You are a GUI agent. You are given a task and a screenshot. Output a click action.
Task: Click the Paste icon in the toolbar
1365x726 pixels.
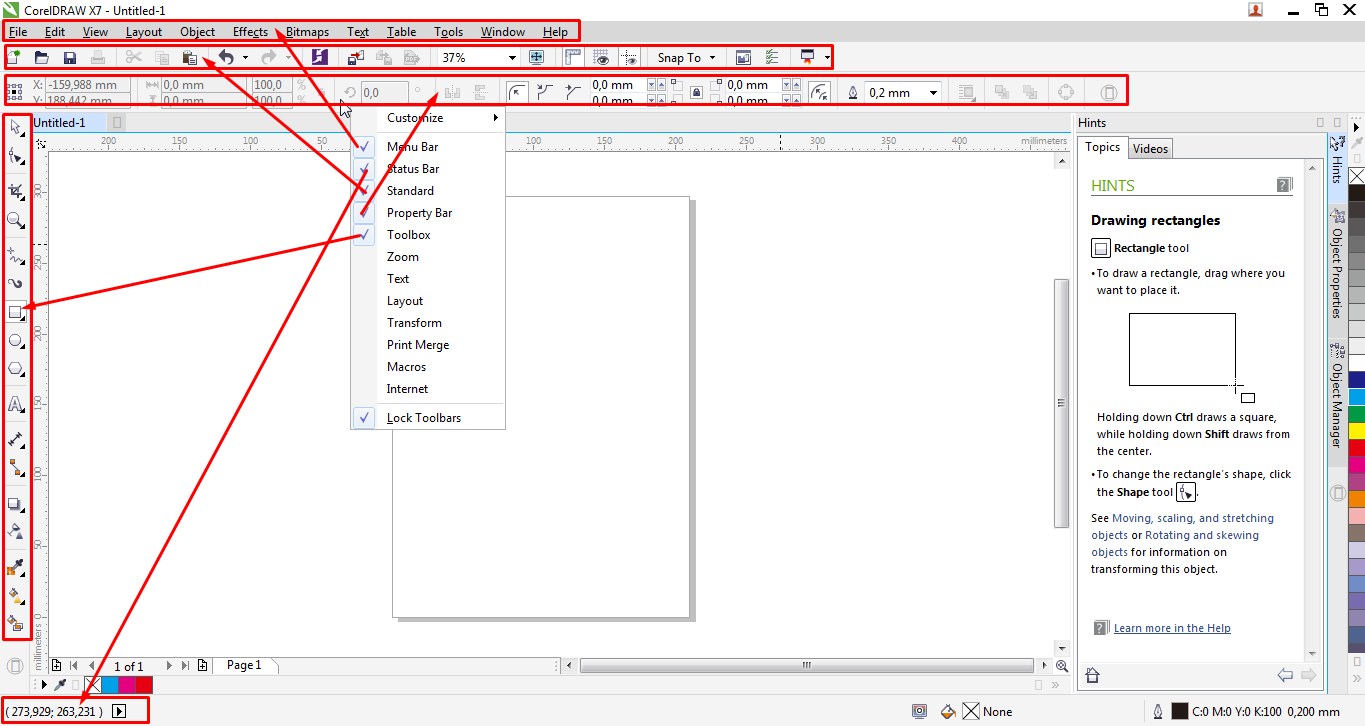190,57
